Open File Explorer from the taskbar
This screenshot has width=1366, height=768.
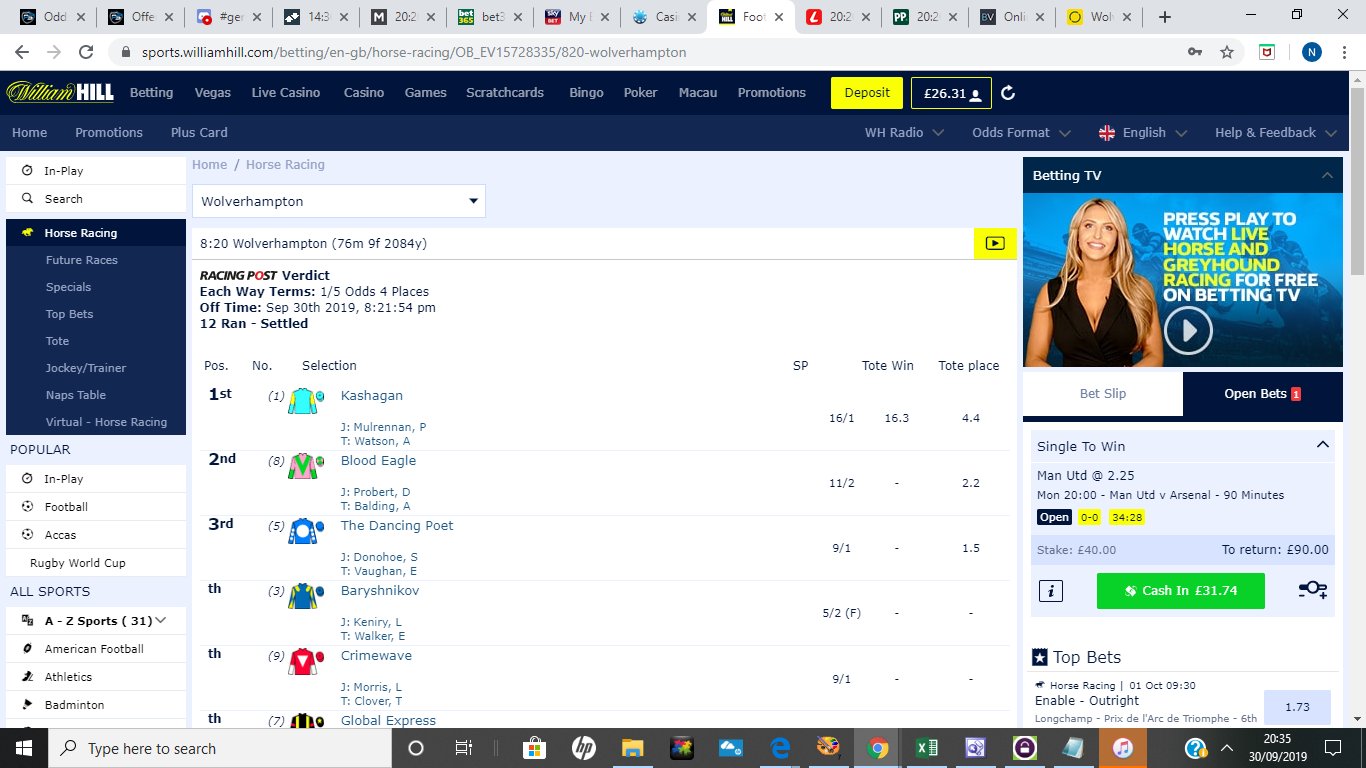[x=632, y=748]
